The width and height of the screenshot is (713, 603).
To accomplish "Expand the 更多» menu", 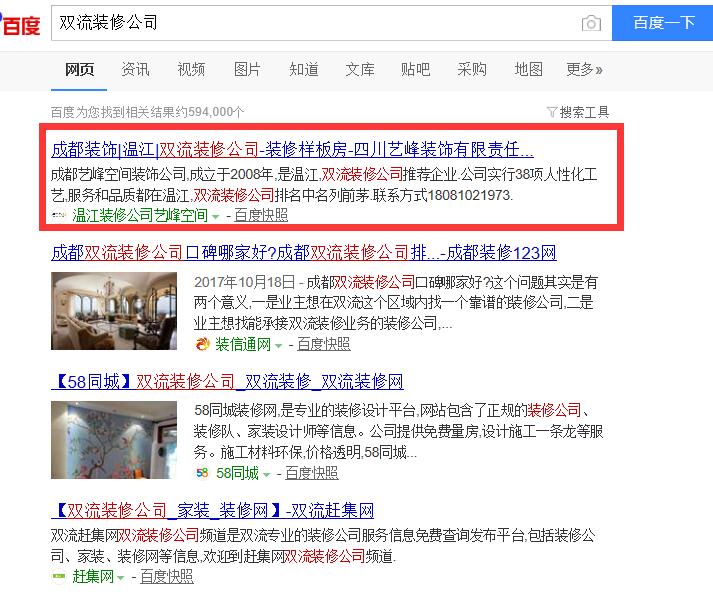I will click(x=584, y=70).
